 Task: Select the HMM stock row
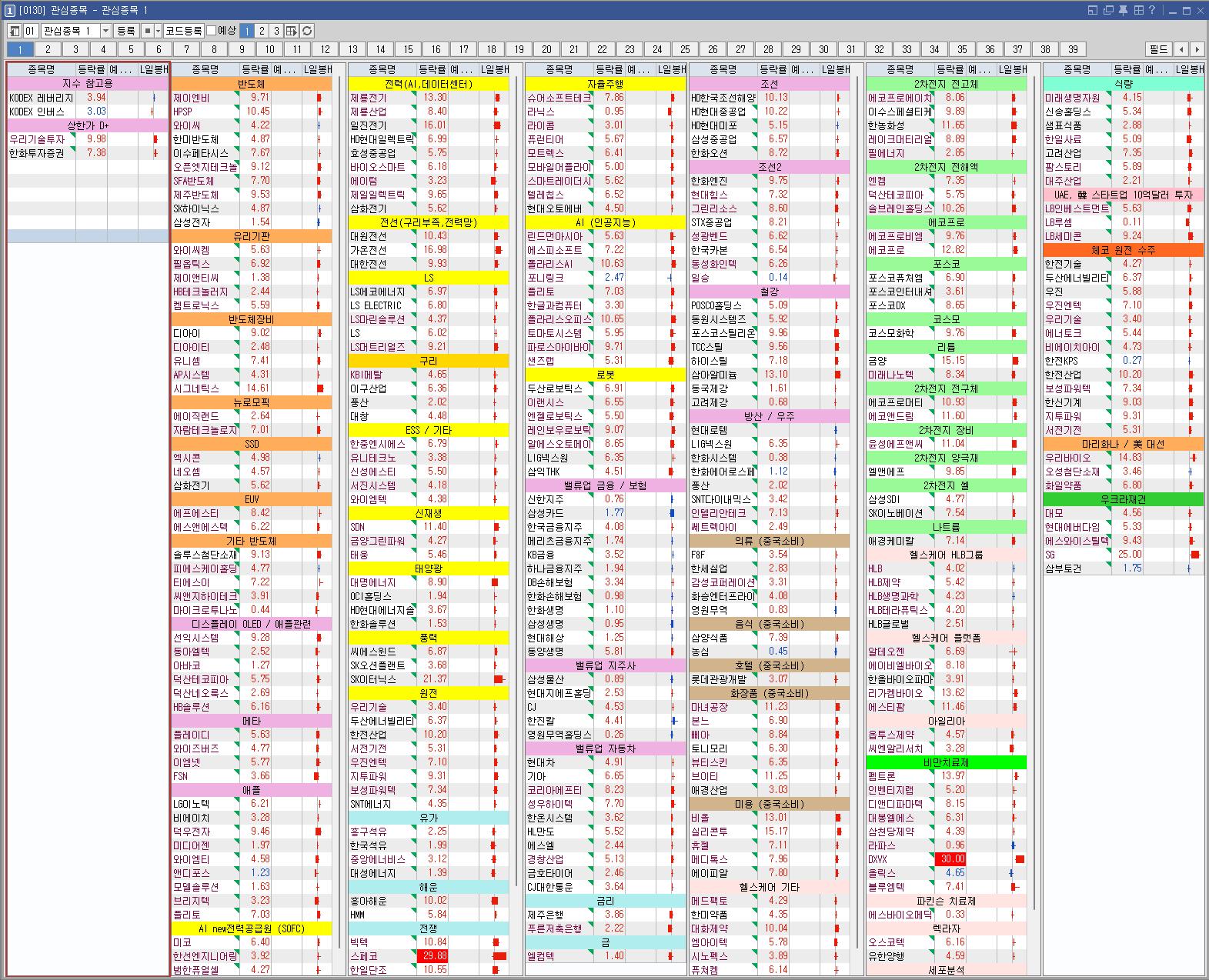(429, 915)
